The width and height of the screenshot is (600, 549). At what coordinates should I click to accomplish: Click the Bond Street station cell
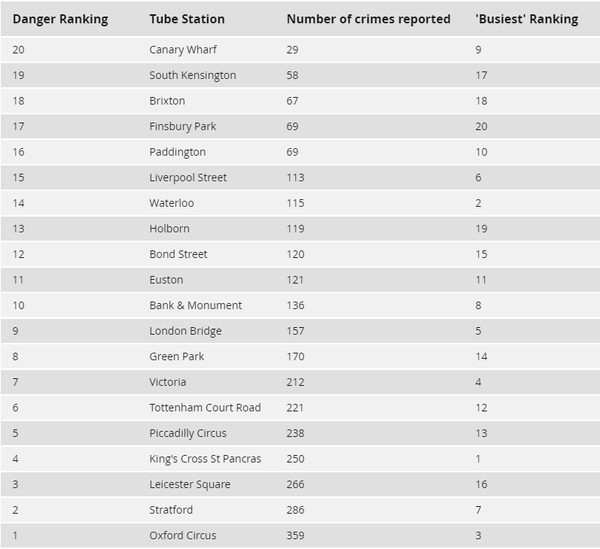click(x=178, y=254)
